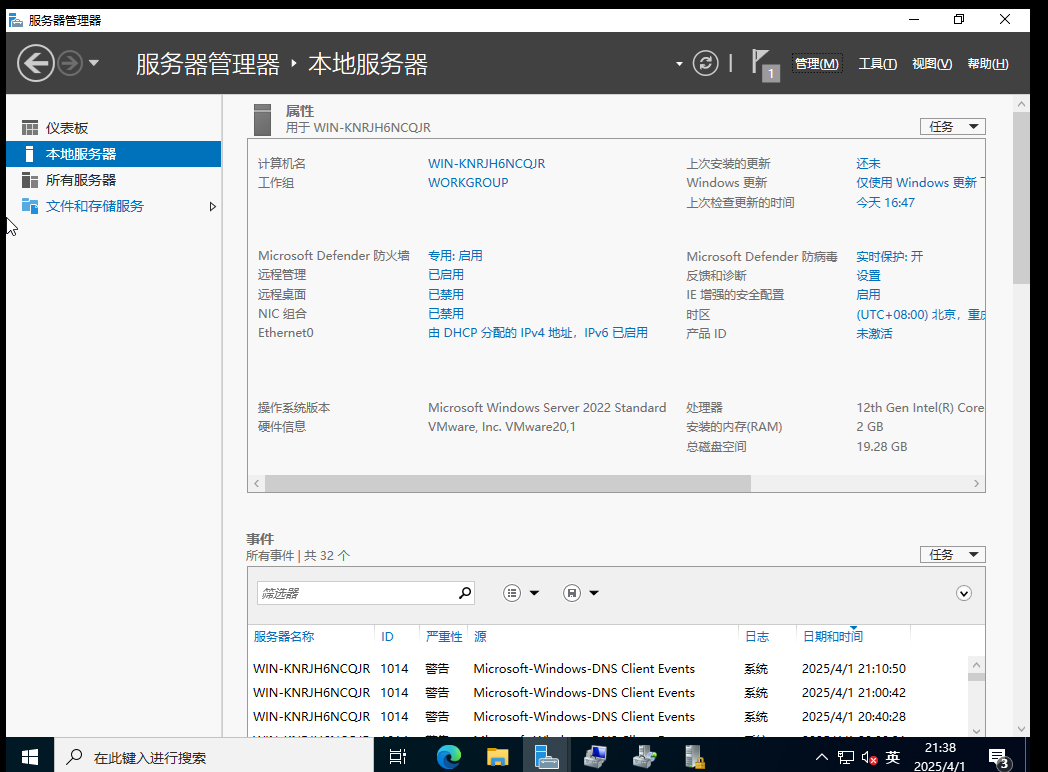The height and width of the screenshot is (772, 1048).
Task: Click the (UTC+08:00) 北京 time zone link
Action: tap(920, 314)
